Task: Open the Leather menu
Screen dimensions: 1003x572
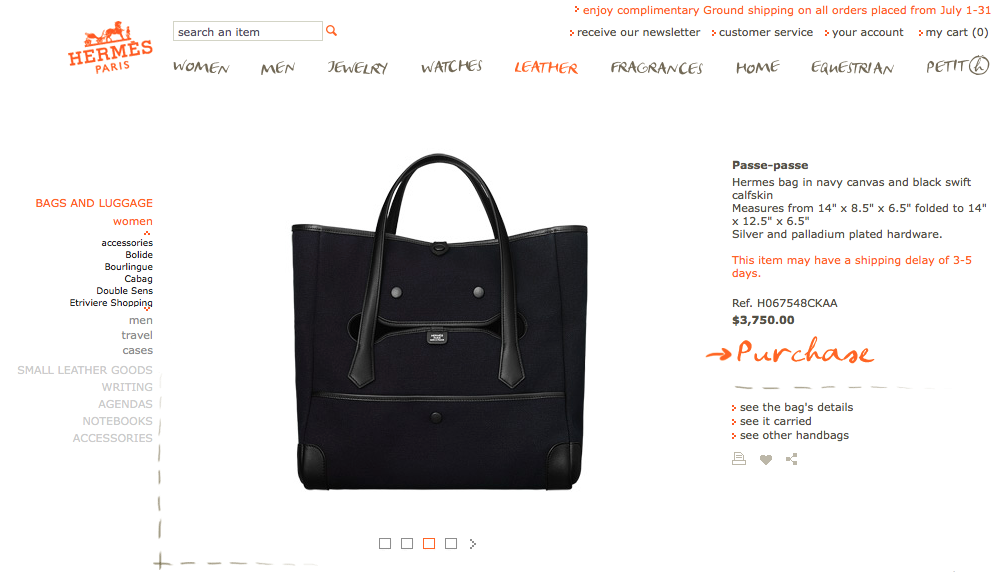Action: point(546,67)
